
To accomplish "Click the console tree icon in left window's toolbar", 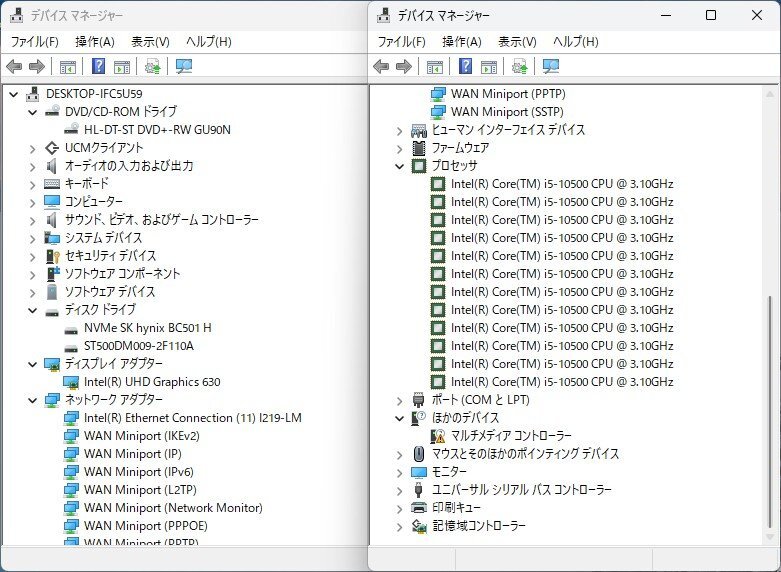I will [x=67, y=67].
